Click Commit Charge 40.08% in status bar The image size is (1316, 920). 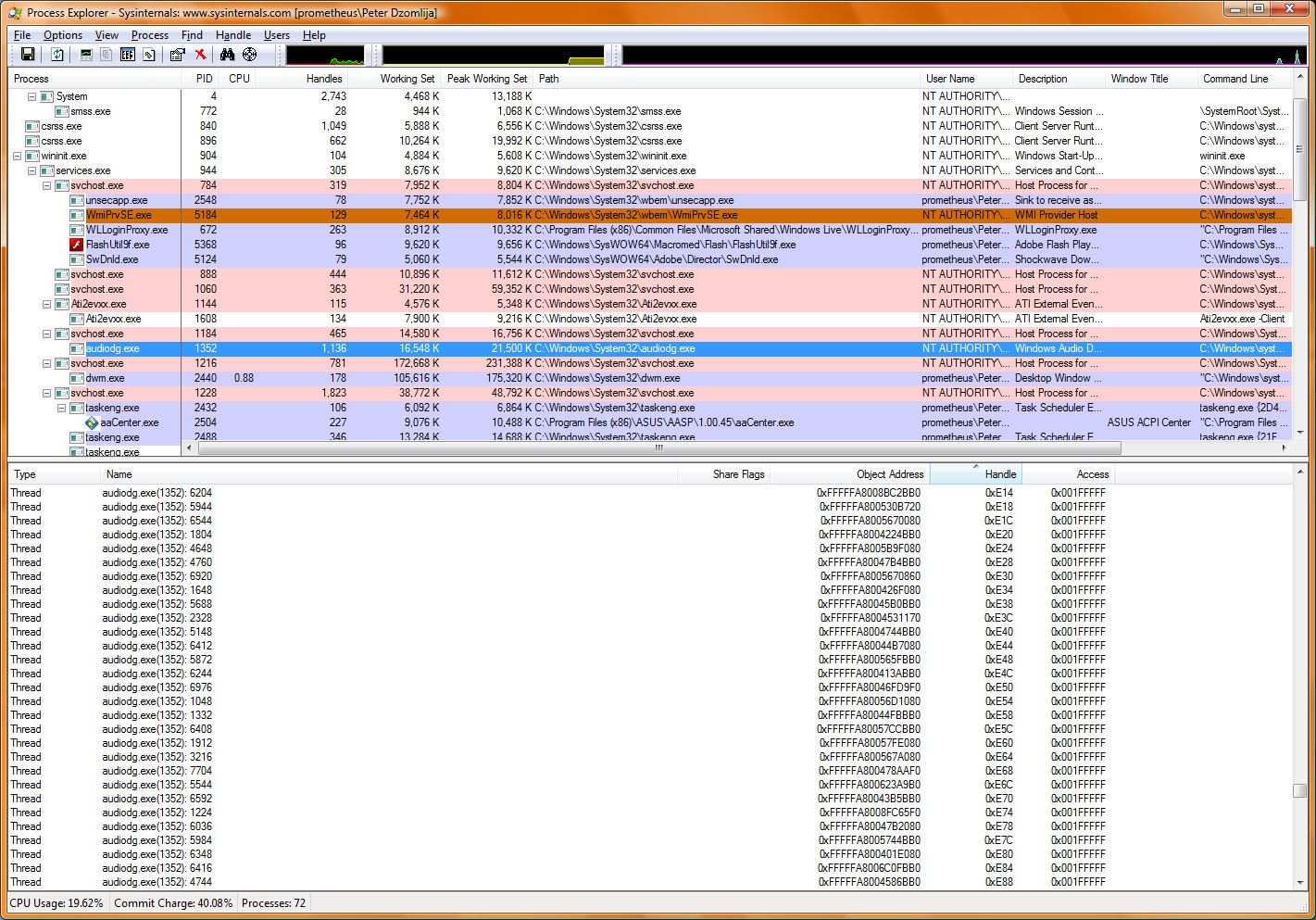pos(173,903)
